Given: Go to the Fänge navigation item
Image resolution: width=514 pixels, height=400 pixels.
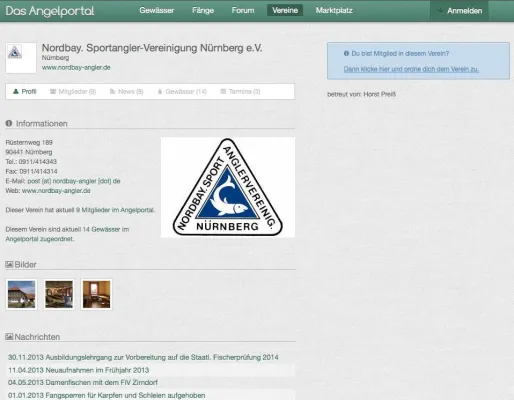Looking at the screenshot, I should click(x=203, y=10).
